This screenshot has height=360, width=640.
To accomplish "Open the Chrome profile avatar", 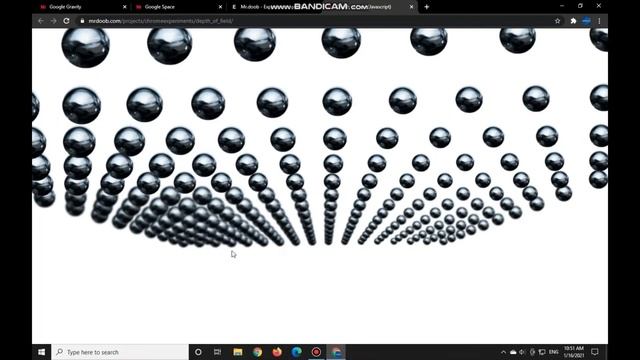I will tap(587, 21).
